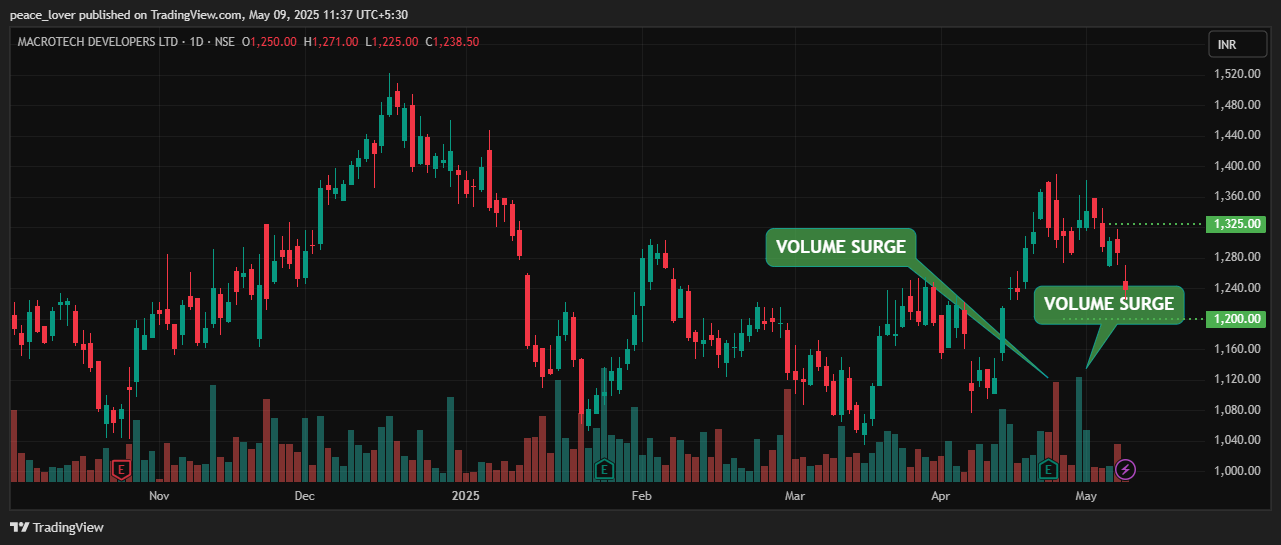The width and height of the screenshot is (1281, 545).
Task: Click the 1,200.00 price line label
Action: coord(1236,319)
